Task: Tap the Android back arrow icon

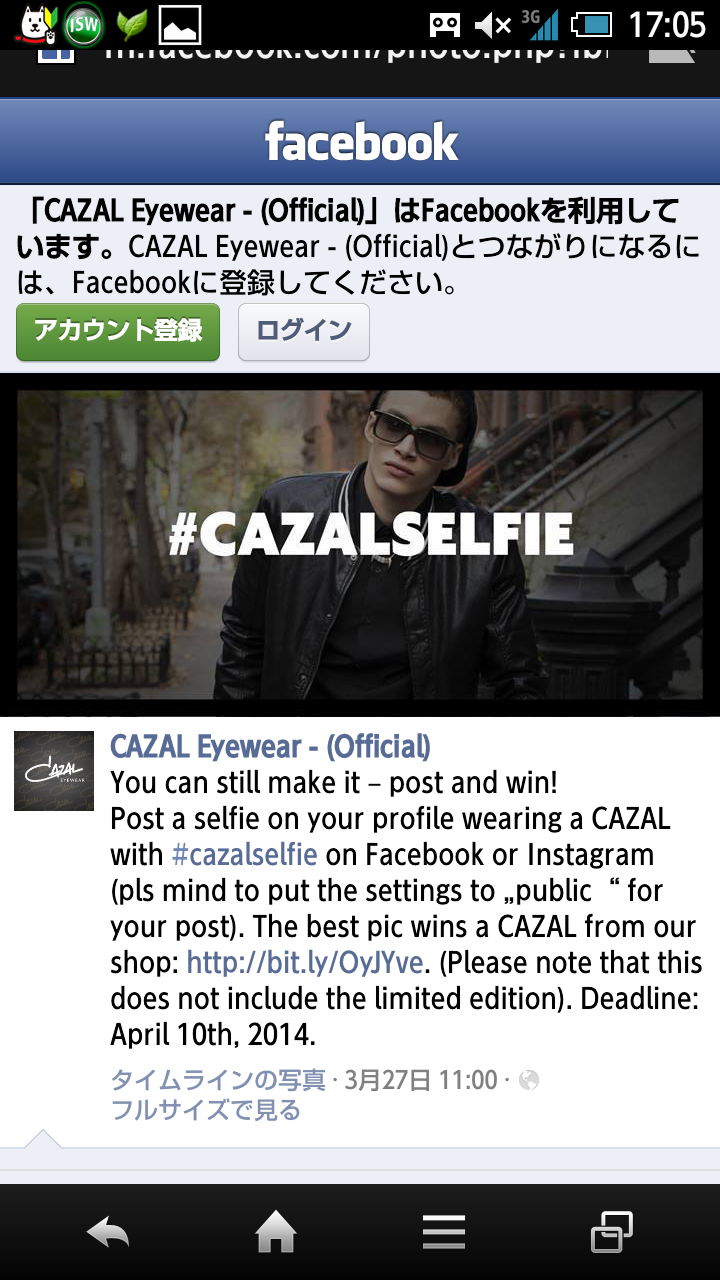Action: point(108,1232)
